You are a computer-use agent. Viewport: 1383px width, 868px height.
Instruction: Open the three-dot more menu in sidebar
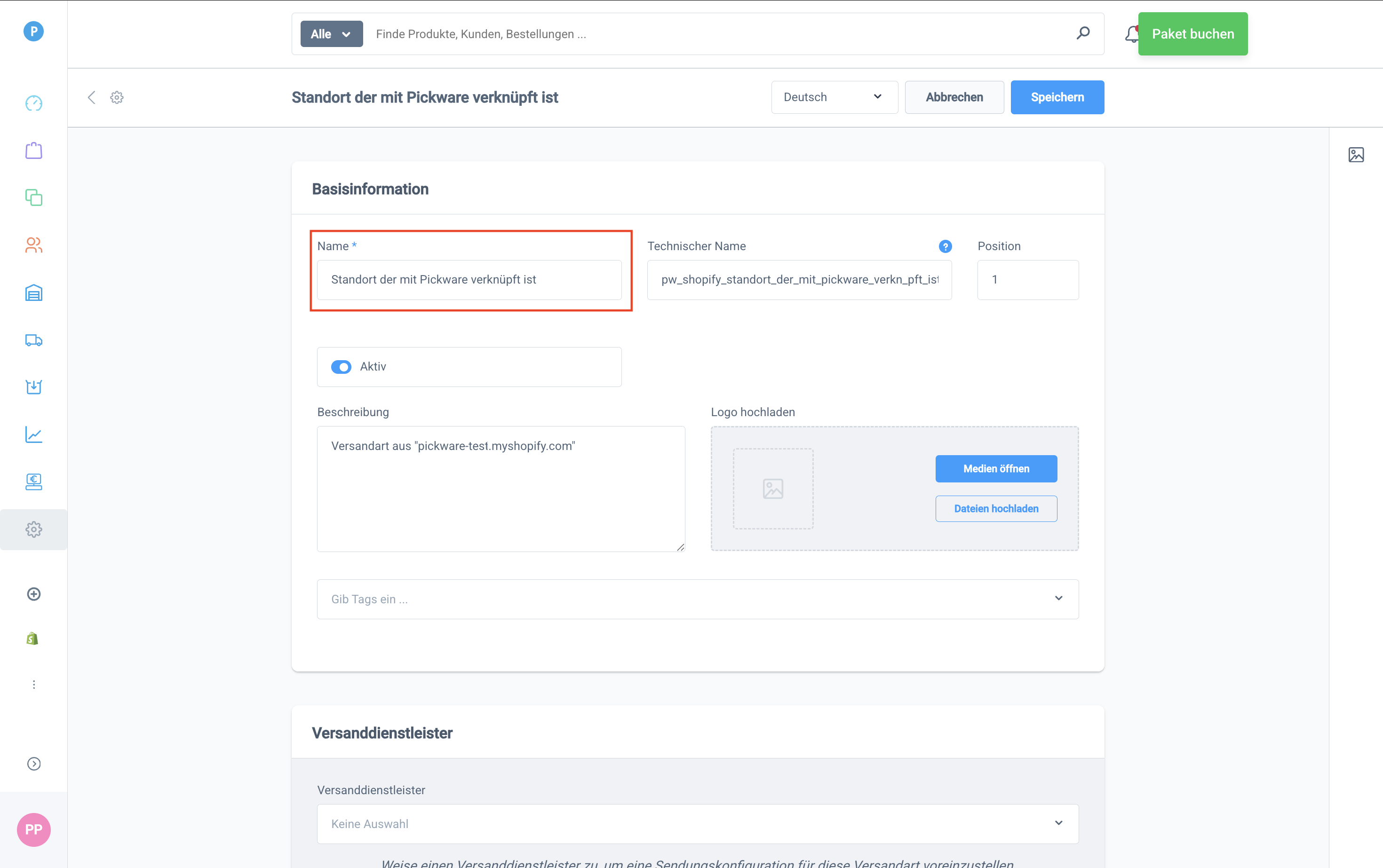click(34, 684)
